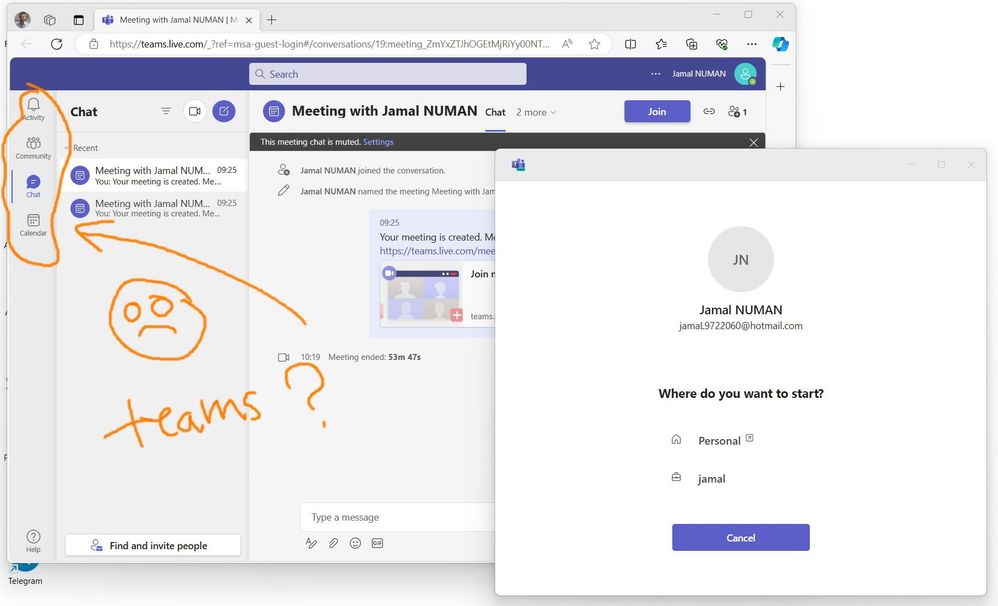Viewport: 998px width, 606px height.
Task: Open a new browser tab
Action: tap(272, 20)
